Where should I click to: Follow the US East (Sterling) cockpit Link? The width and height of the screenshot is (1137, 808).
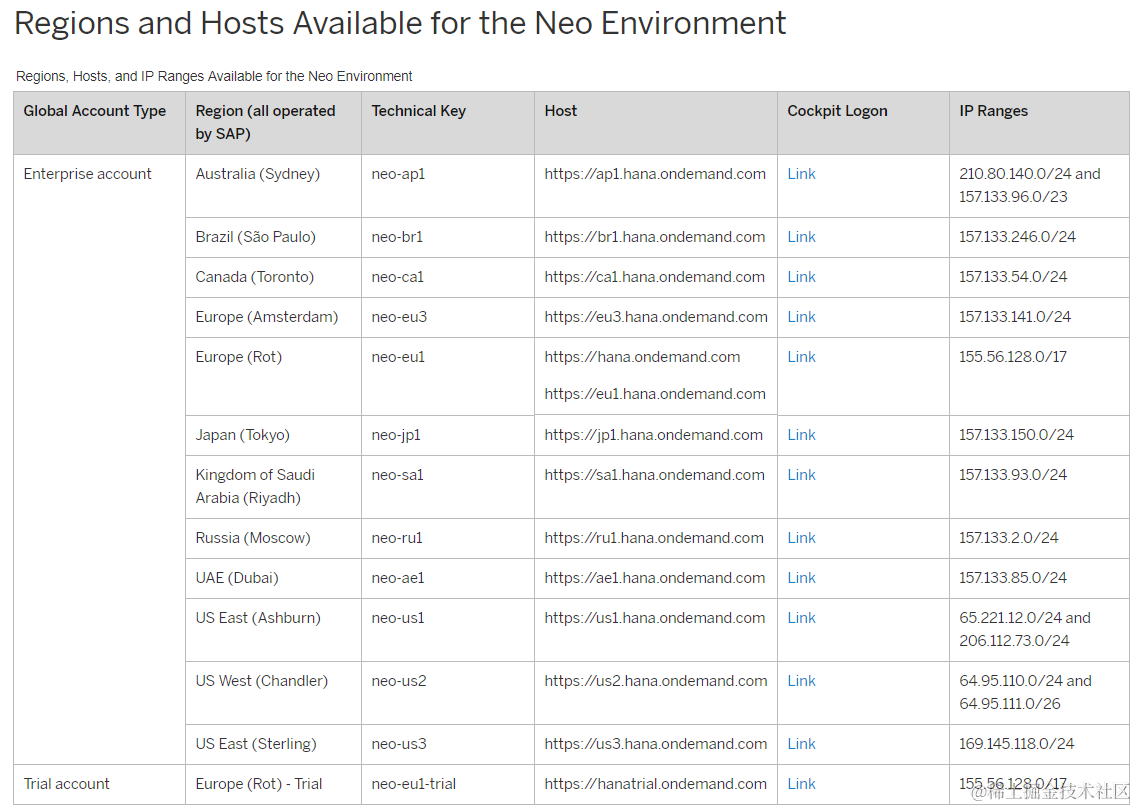coord(801,744)
